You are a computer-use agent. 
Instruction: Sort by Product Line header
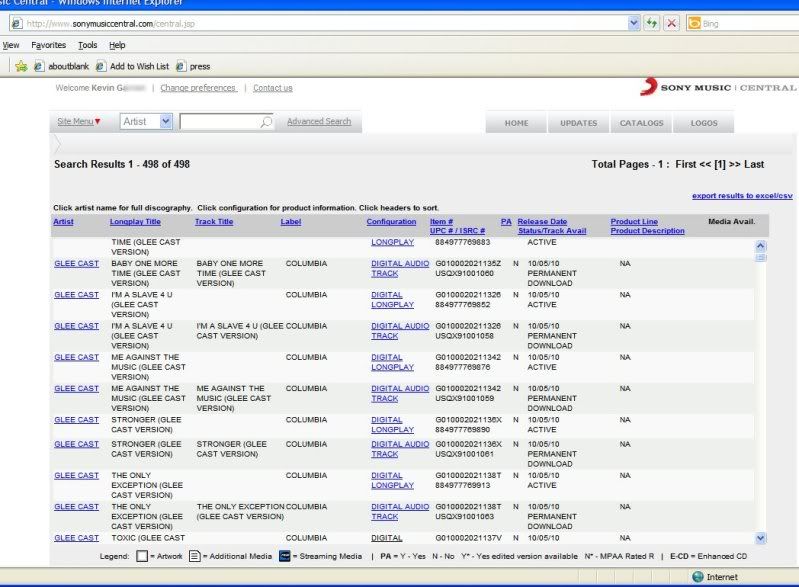[634, 222]
